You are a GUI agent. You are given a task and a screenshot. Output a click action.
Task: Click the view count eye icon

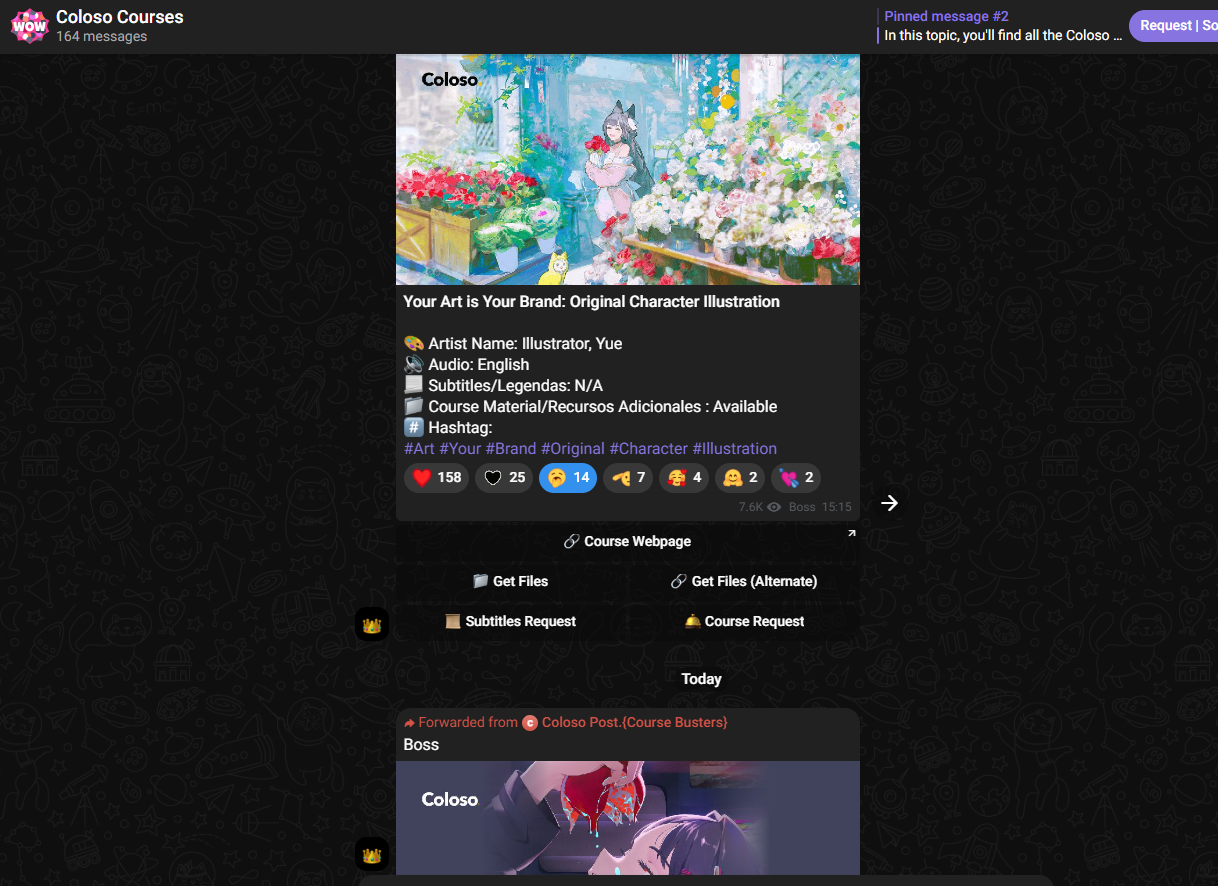(774, 507)
